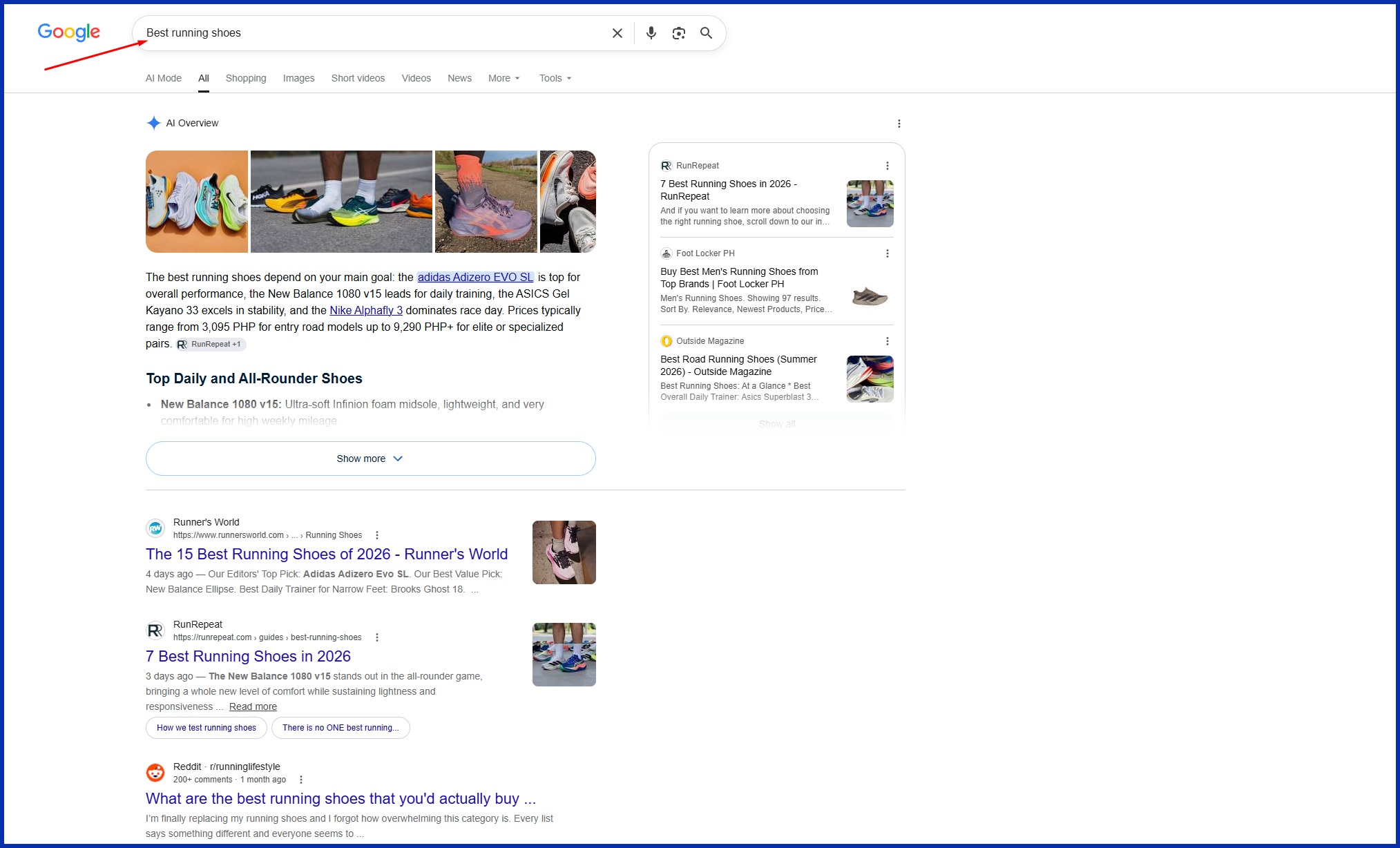Start voice search with microphone icon
The width and height of the screenshot is (1400, 848).
pos(651,33)
